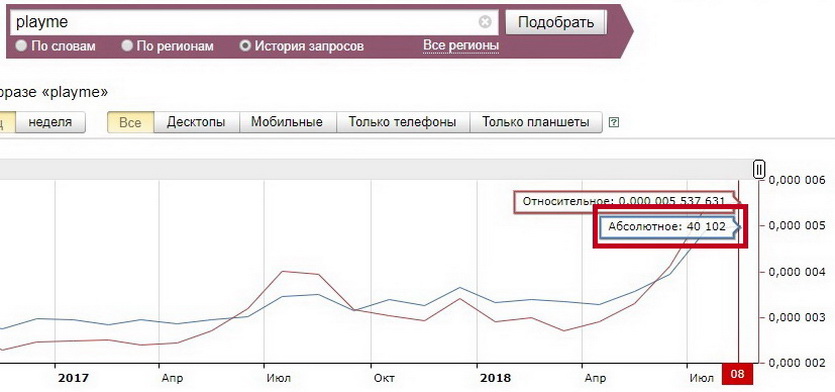Filter by 'Десктопы'
Image resolution: width=835 pixels, height=392 pixels.
point(196,122)
